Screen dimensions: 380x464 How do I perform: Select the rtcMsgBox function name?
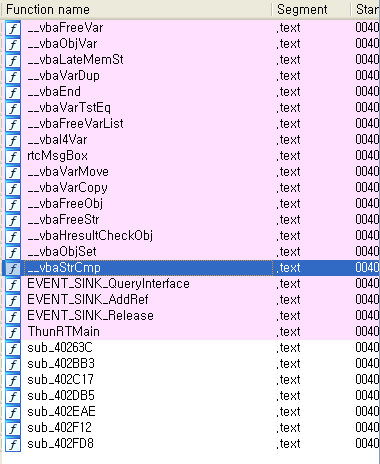coord(57,156)
